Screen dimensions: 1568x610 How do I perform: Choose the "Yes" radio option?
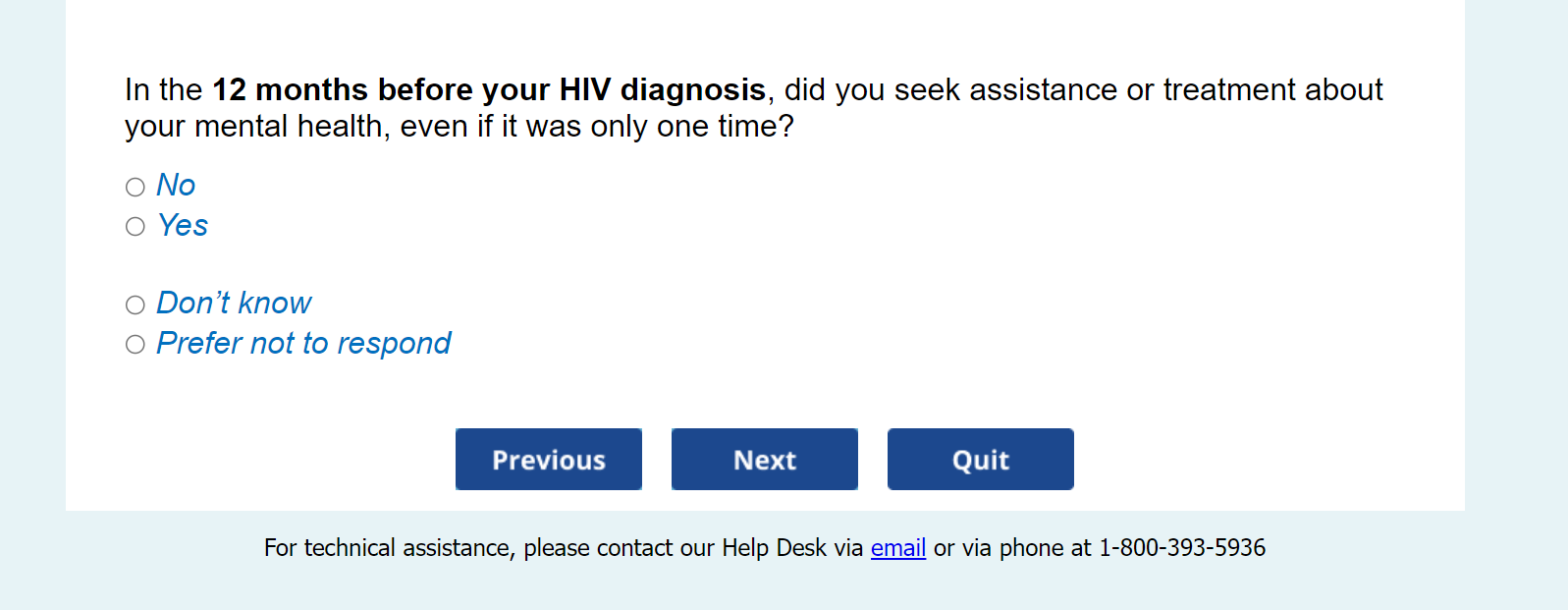click(135, 227)
